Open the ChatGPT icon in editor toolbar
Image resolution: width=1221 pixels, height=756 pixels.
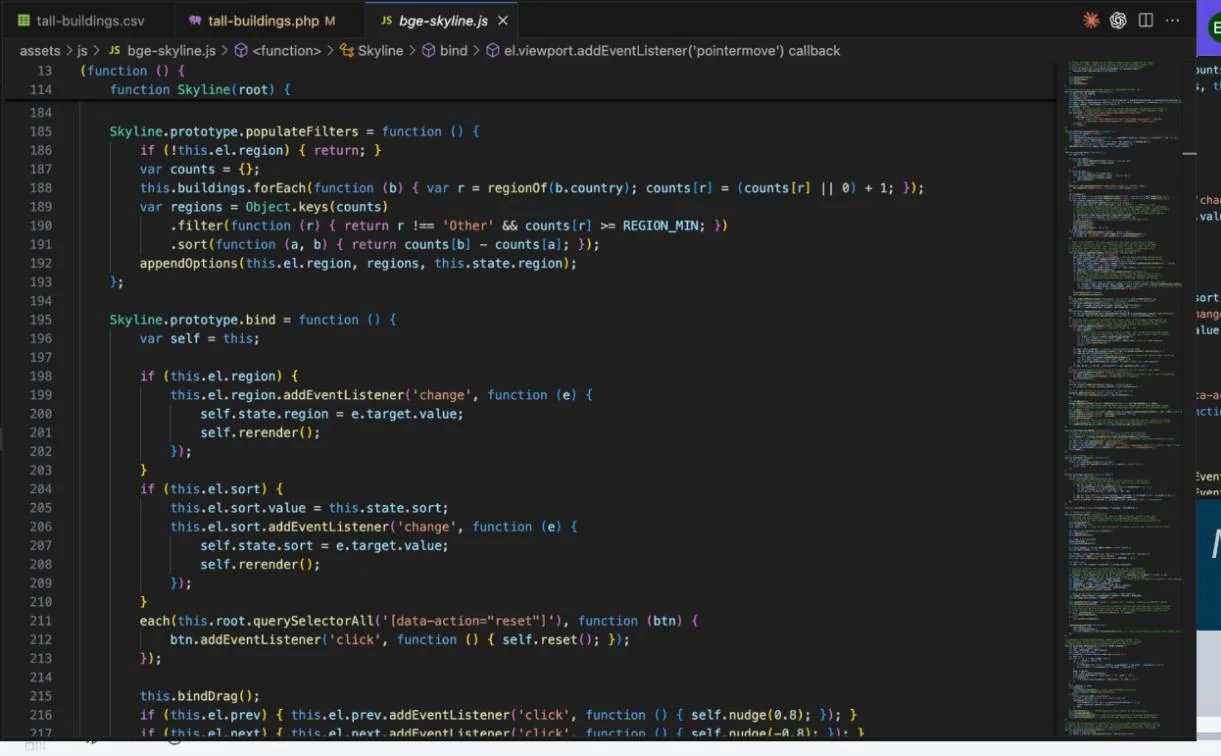point(1118,20)
